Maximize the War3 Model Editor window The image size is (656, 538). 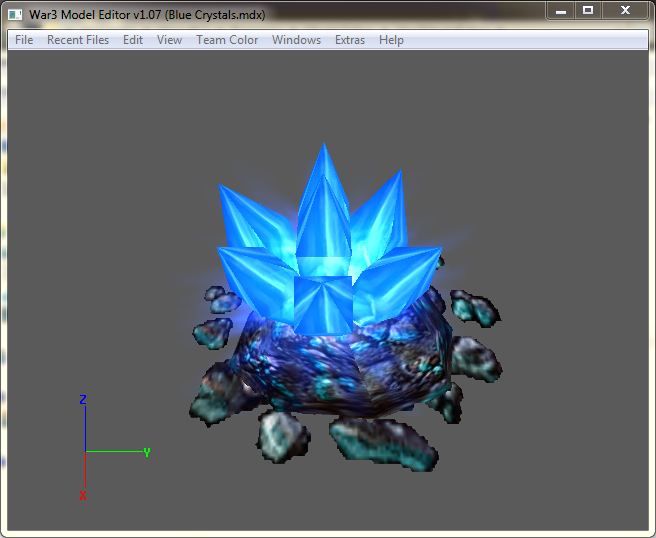point(588,10)
